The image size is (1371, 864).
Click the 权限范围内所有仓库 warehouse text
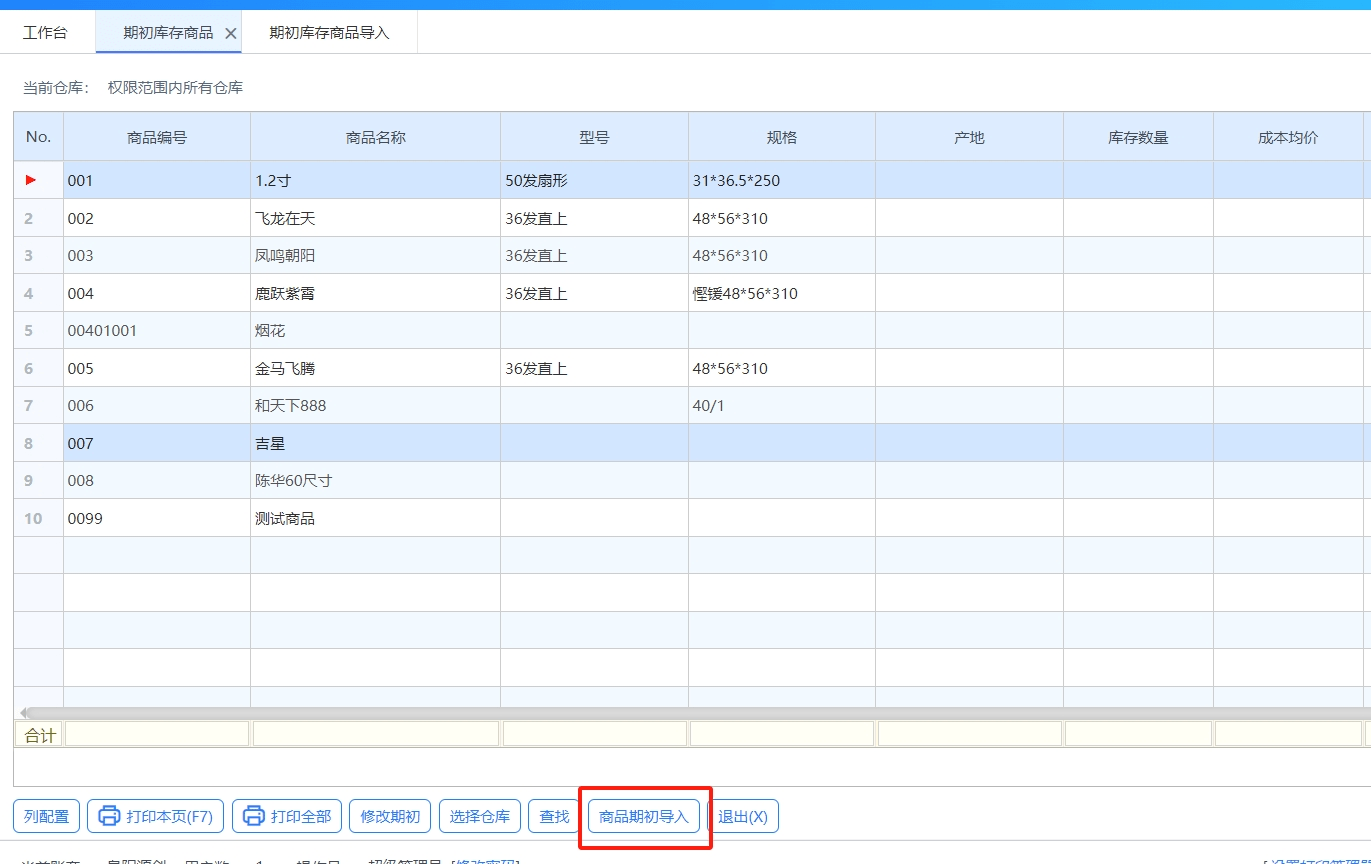tap(175, 88)
